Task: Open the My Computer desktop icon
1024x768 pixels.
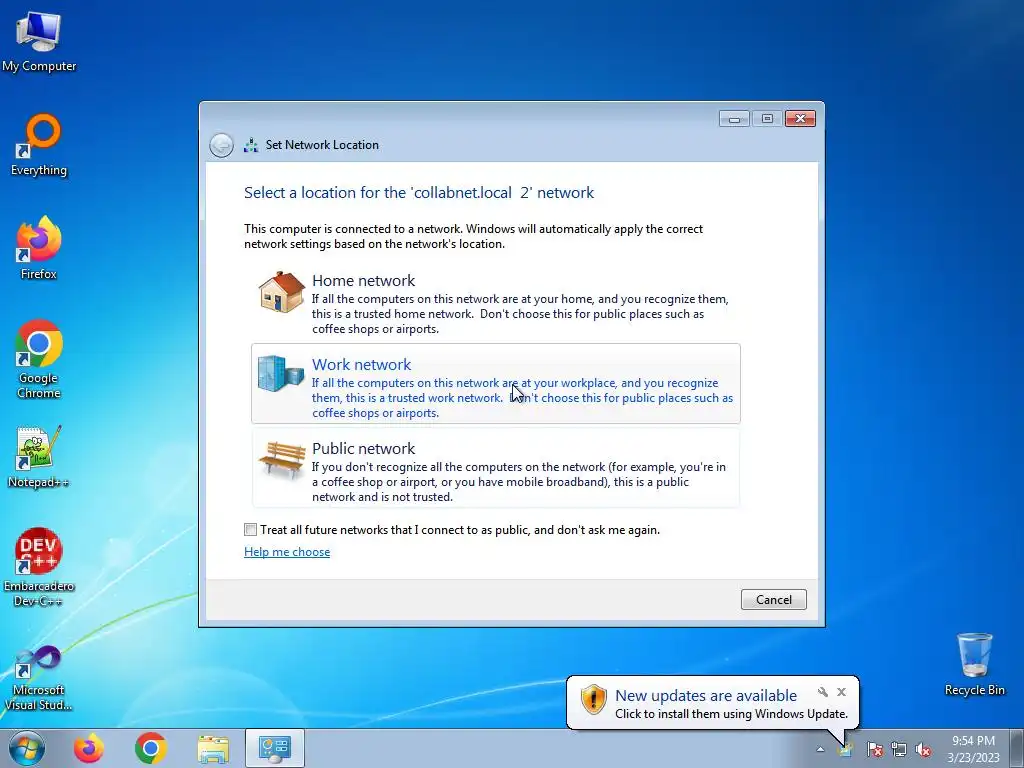Action: pos(39,40)
